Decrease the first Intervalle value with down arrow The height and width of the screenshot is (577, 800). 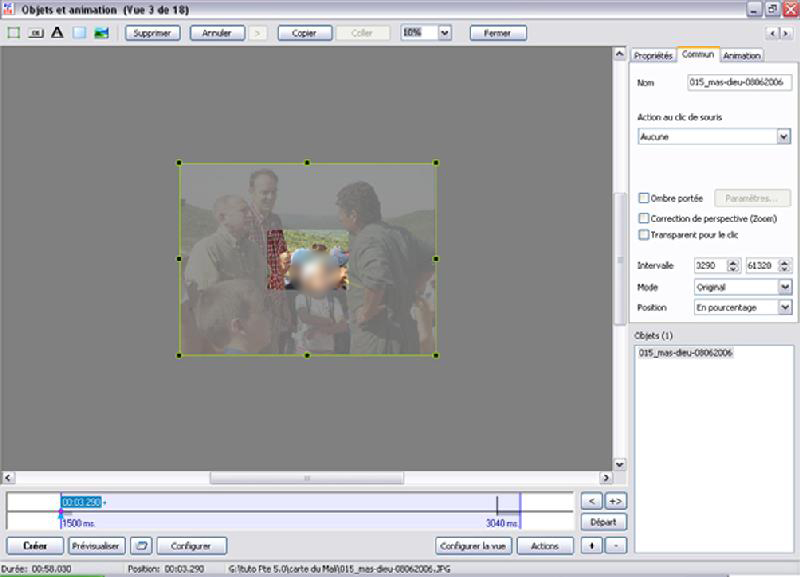tap(733, 269)
